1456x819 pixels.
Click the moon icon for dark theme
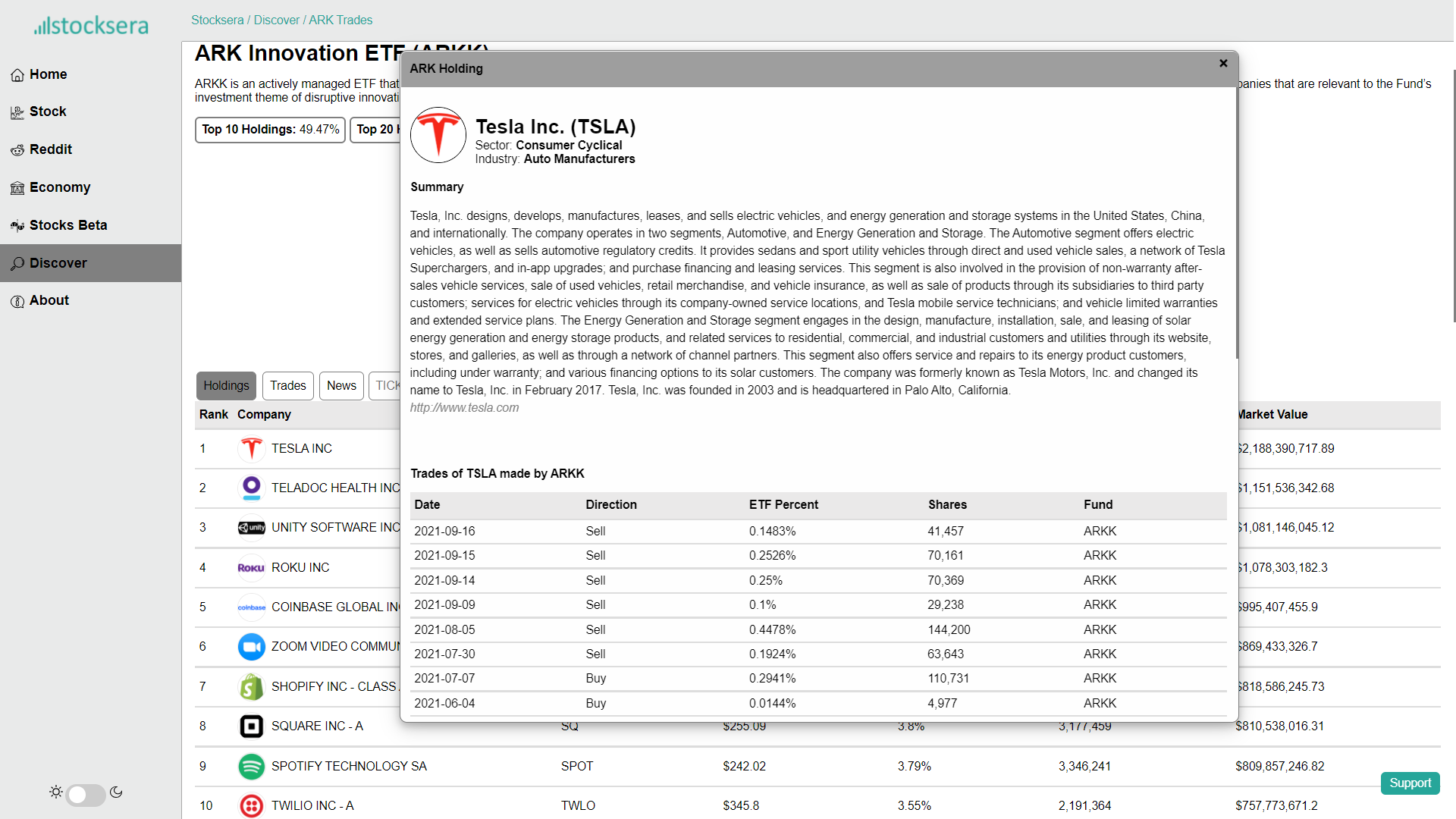tap(116, 792)
